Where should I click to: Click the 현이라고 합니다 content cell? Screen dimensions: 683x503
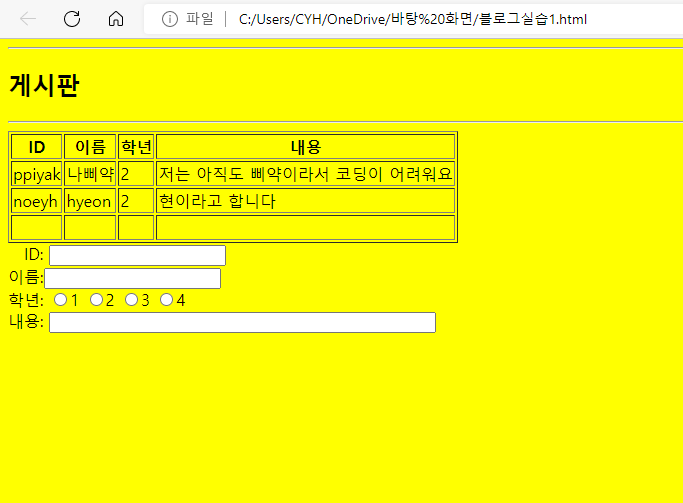(305, 201)
